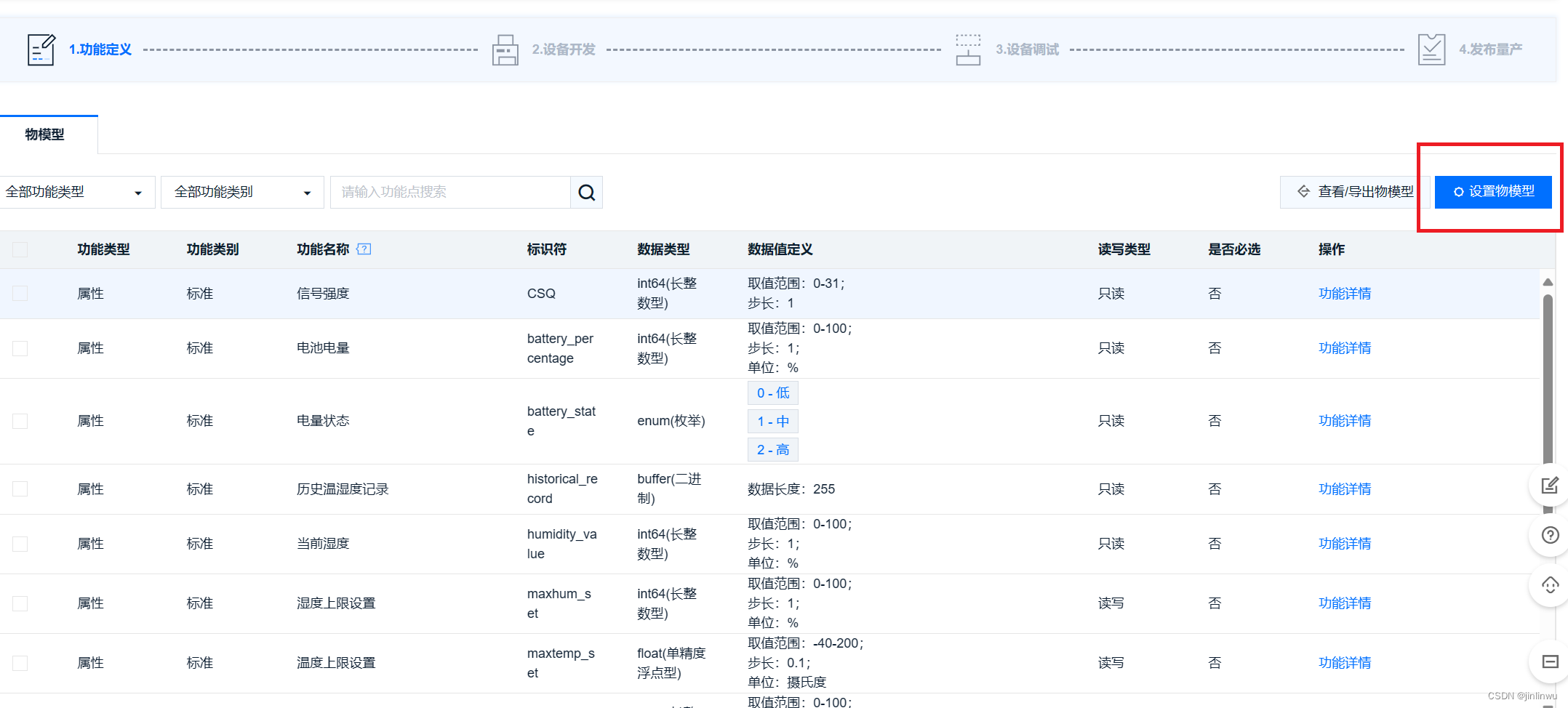Toggle the select-all checkbox in table header
The image size is (1568, 708).
tap(20, 249)
